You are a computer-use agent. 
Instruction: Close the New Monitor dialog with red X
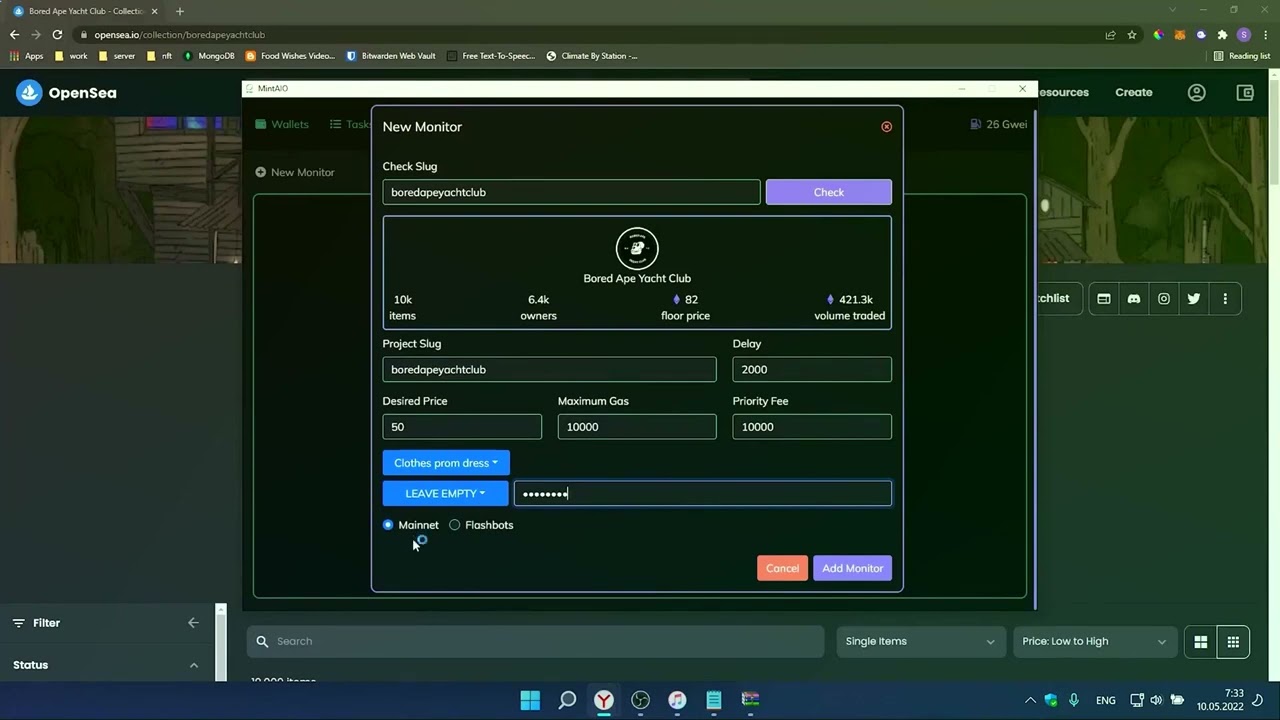(x=886, y=127)
